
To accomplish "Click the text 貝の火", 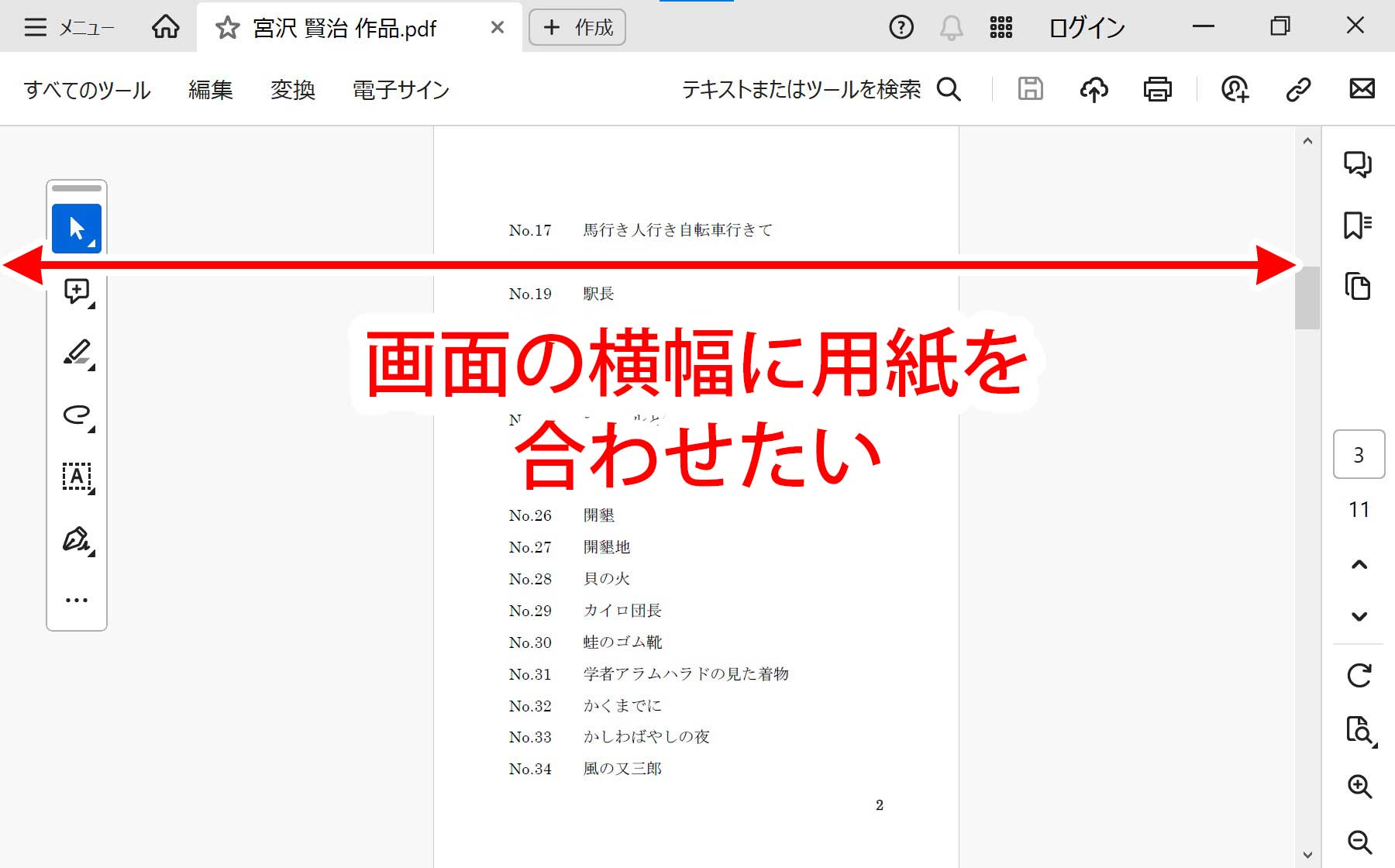I will pyautogui.click(x=606, y=579).
